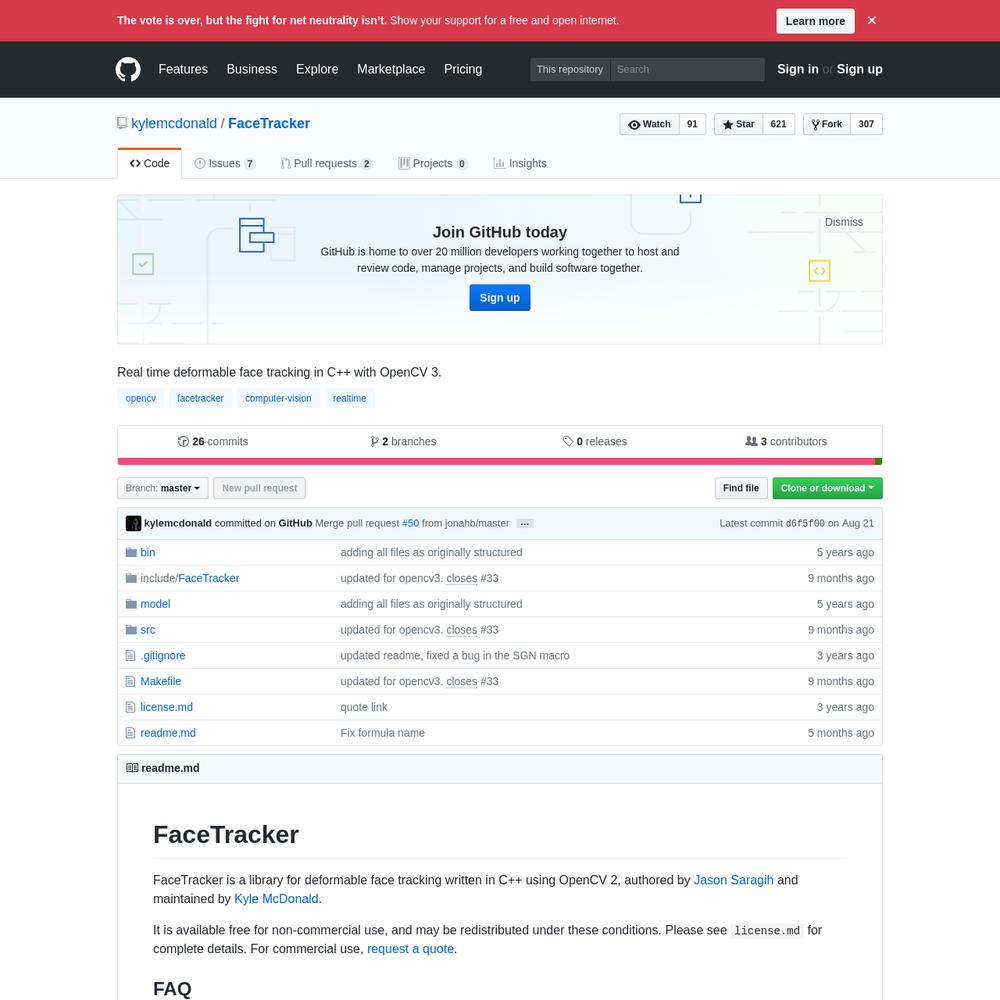1000x1000 pixels.
Task: Click the model folder icon
Action: [131, 604]
